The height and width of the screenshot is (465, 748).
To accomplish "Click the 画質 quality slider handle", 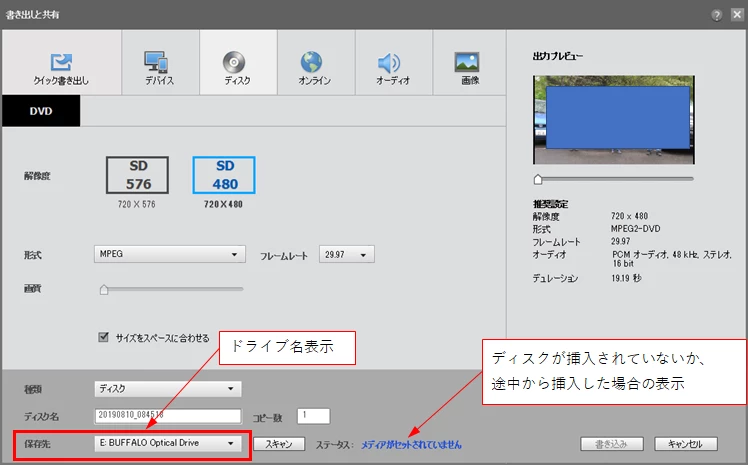I will point(104,289).
